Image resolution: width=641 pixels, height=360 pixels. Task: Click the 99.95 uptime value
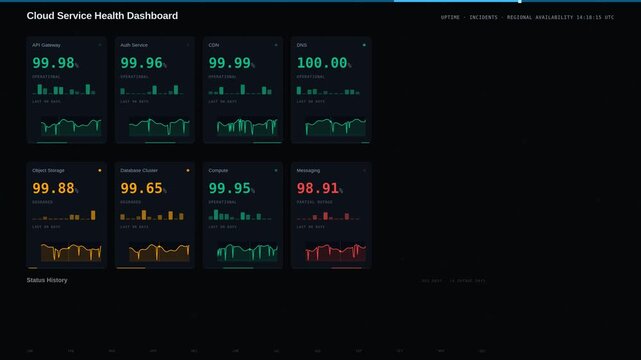click(x=230, y=188)
